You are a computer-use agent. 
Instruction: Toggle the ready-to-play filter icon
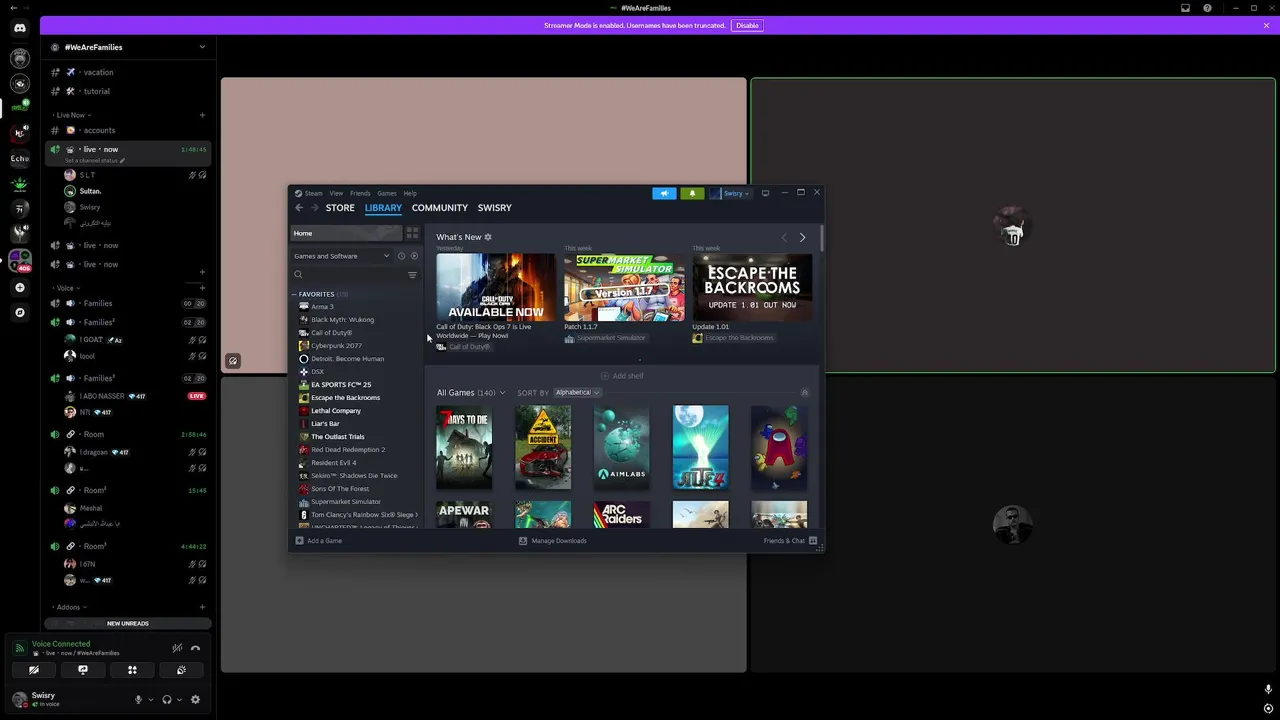414,256
